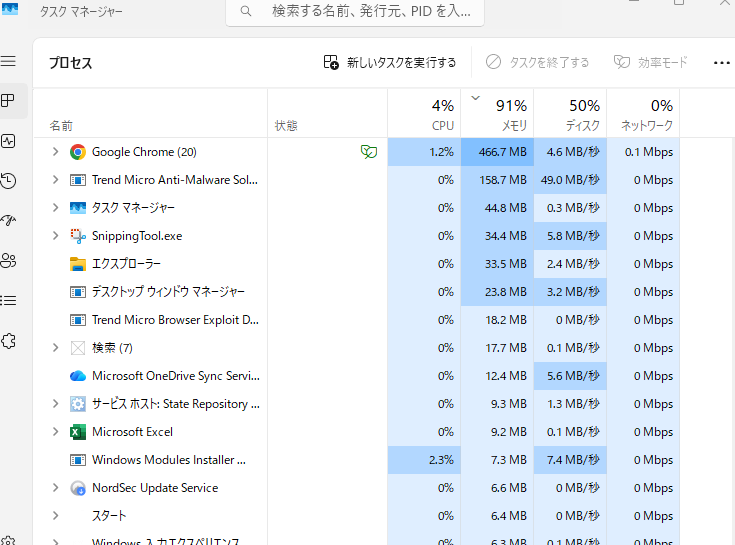
Task: Expand the タスク マネージャー process group
Action: (55, 208)
